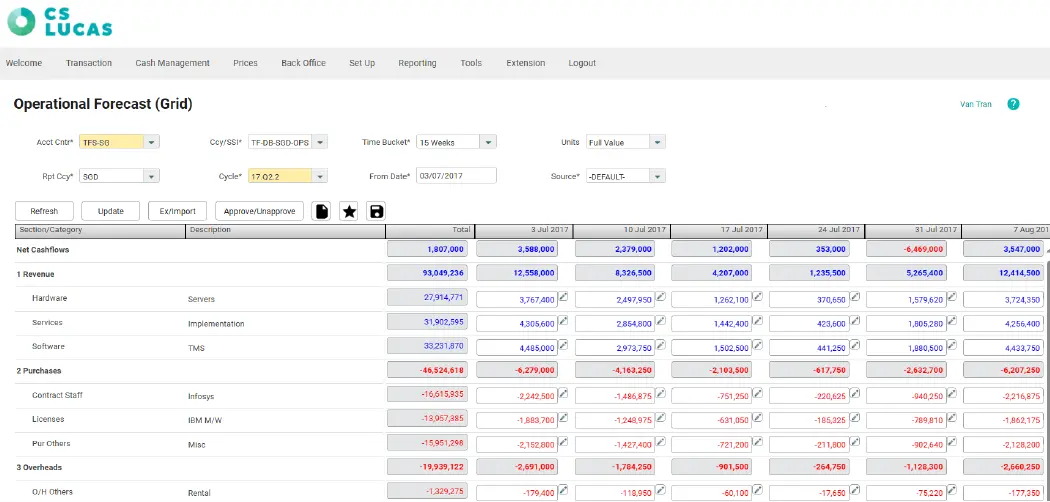Open the Acct Cntr dropdown
Screen dimensions: 1050x502
point(152,142)
